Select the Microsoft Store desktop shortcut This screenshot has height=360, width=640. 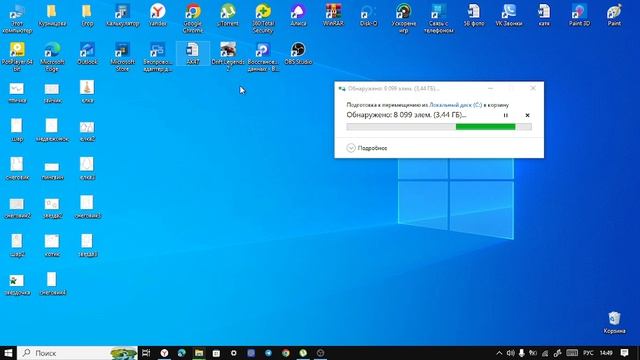point(122,57)
